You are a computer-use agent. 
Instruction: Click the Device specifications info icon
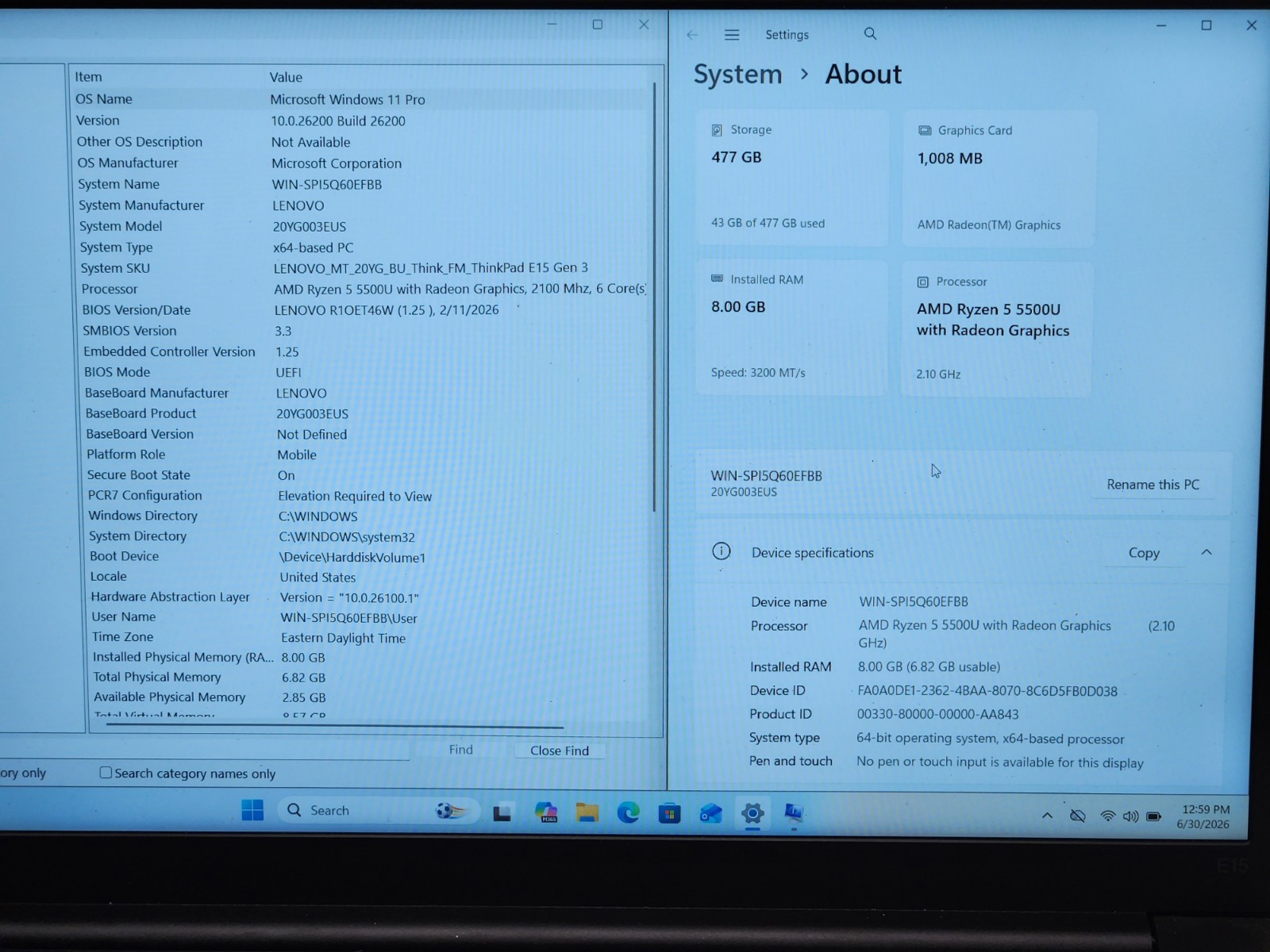(721, 551)
